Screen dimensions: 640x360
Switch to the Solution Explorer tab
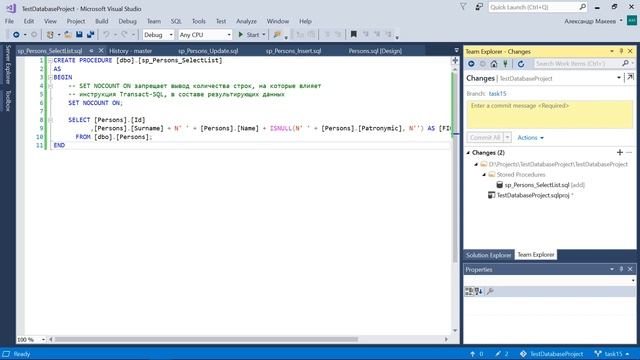pyautogui.click(x=489, y=255)
